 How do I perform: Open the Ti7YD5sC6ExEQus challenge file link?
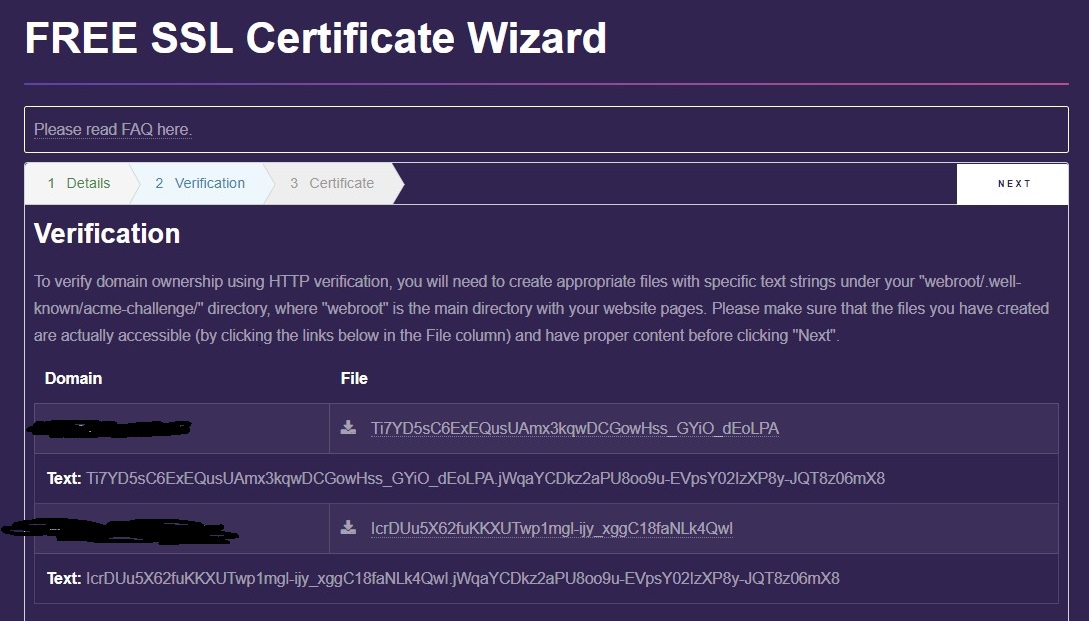click(x=574, y=429)
